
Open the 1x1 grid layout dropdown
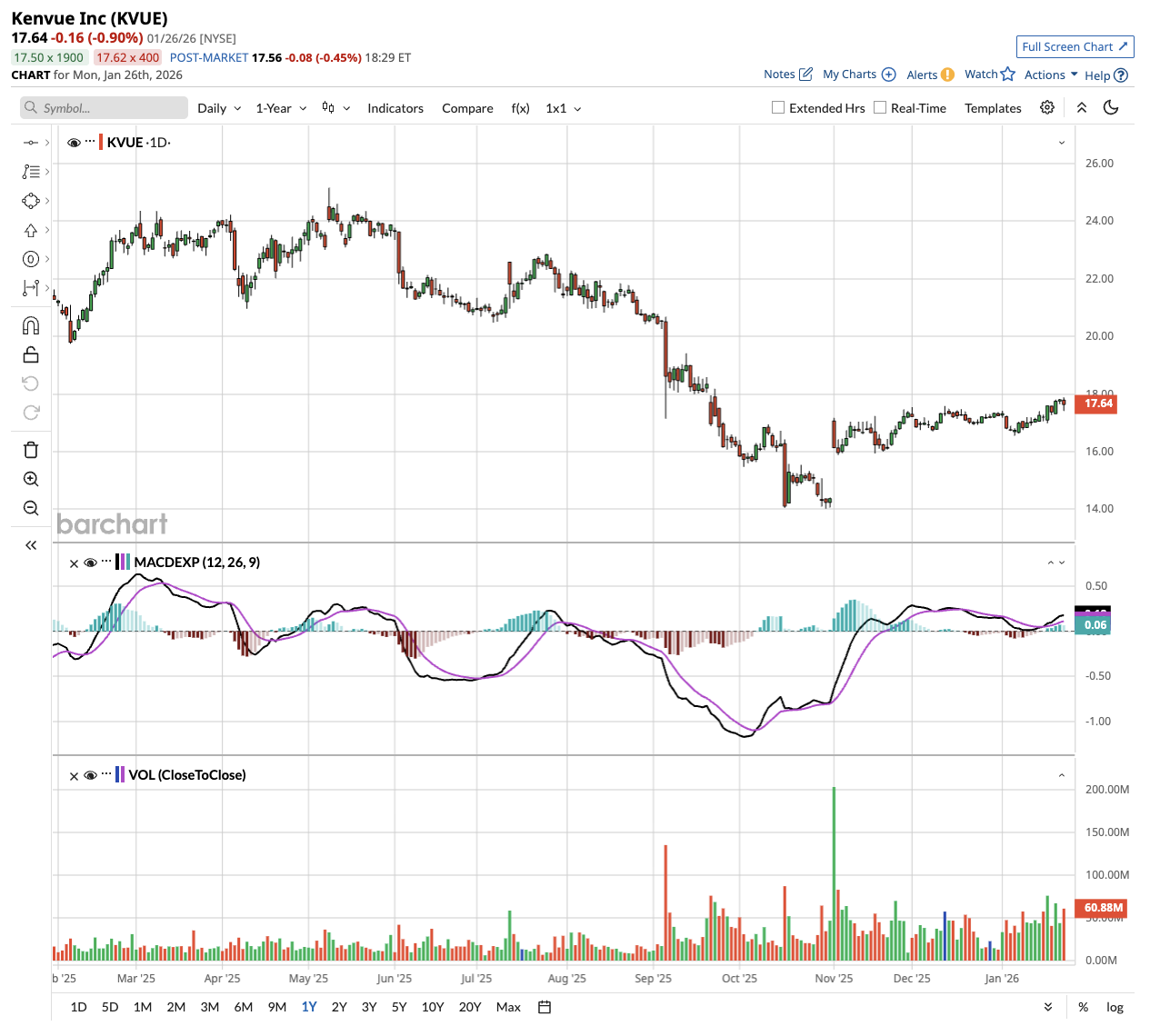[x=564, y=108]
